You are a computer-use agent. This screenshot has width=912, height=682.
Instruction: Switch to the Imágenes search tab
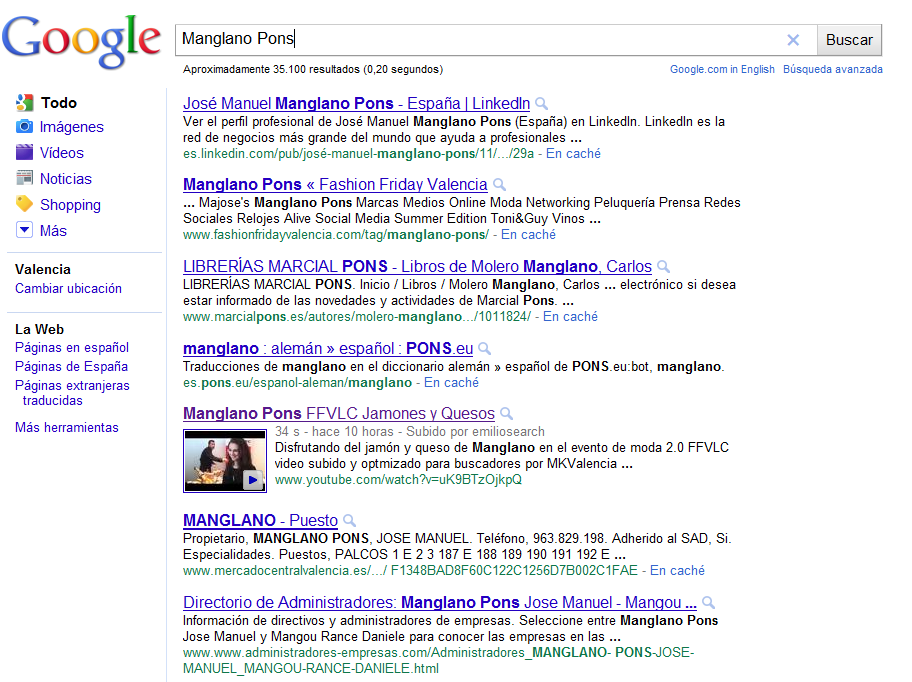tap(72, 127)
